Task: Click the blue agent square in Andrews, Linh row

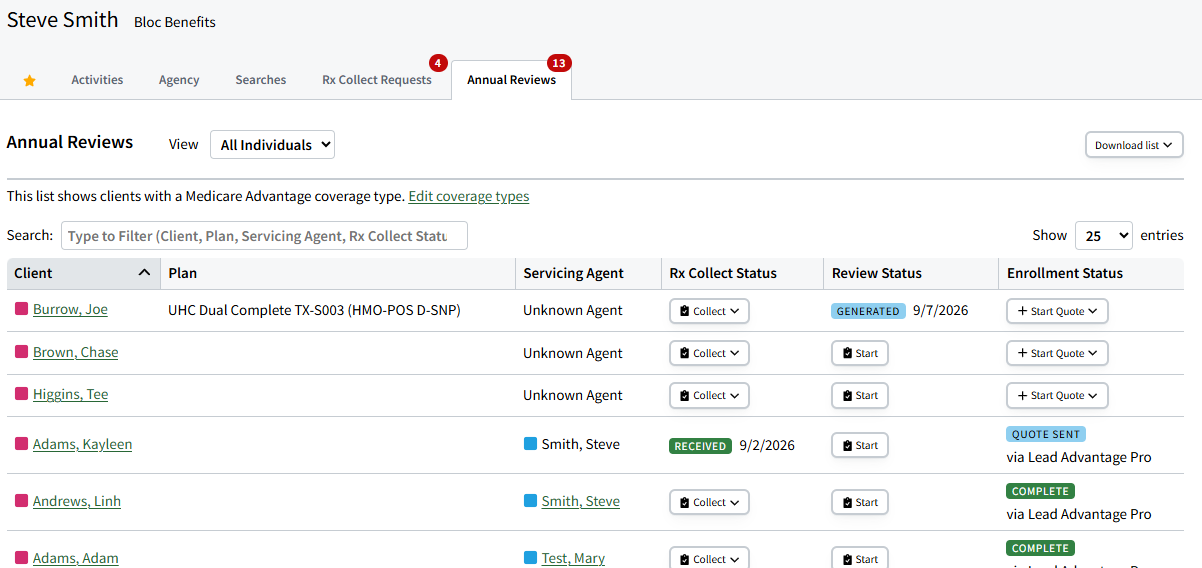Action: pos(531,501)
